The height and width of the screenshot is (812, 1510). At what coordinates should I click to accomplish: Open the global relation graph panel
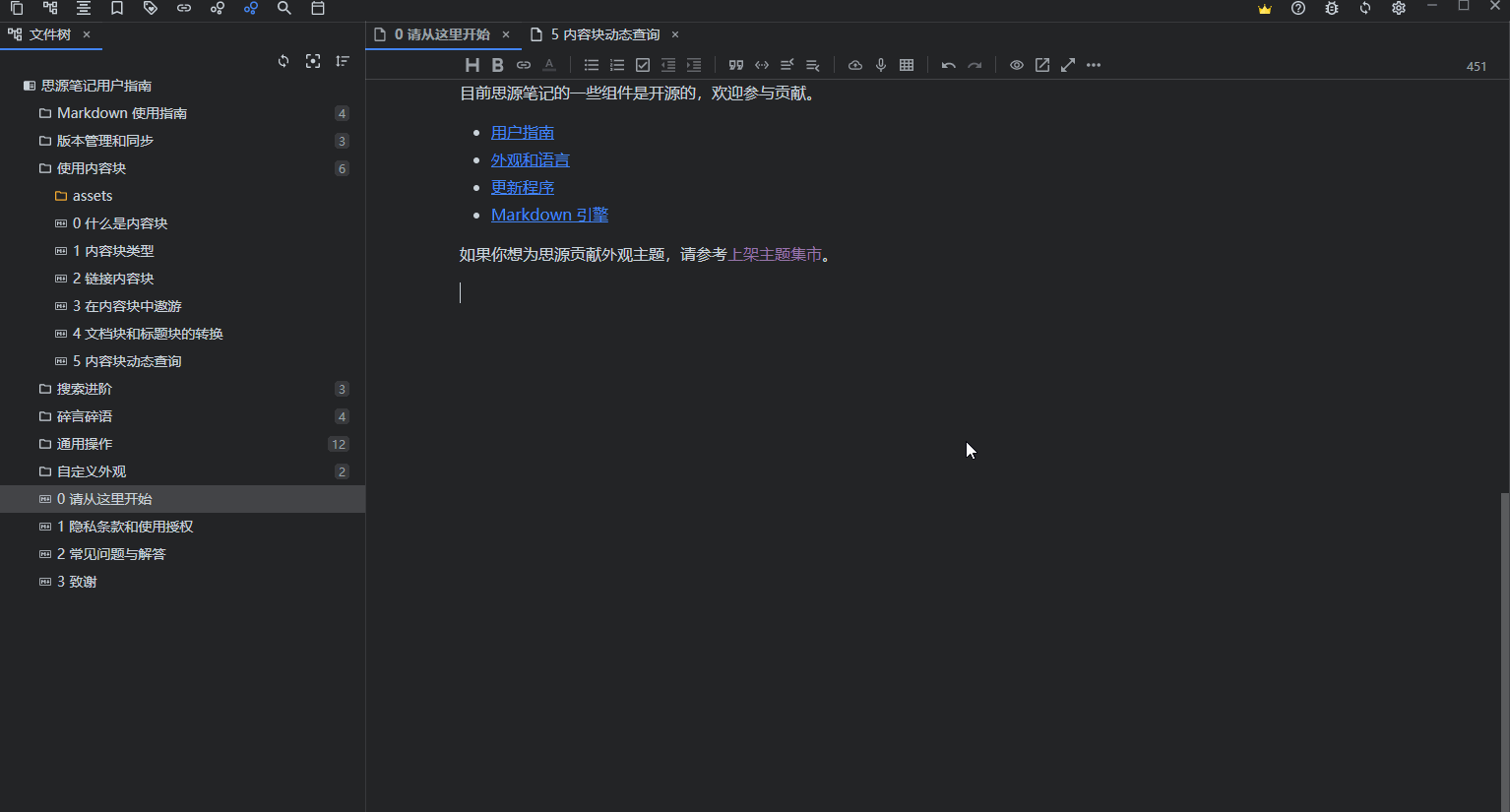(250, 9)
